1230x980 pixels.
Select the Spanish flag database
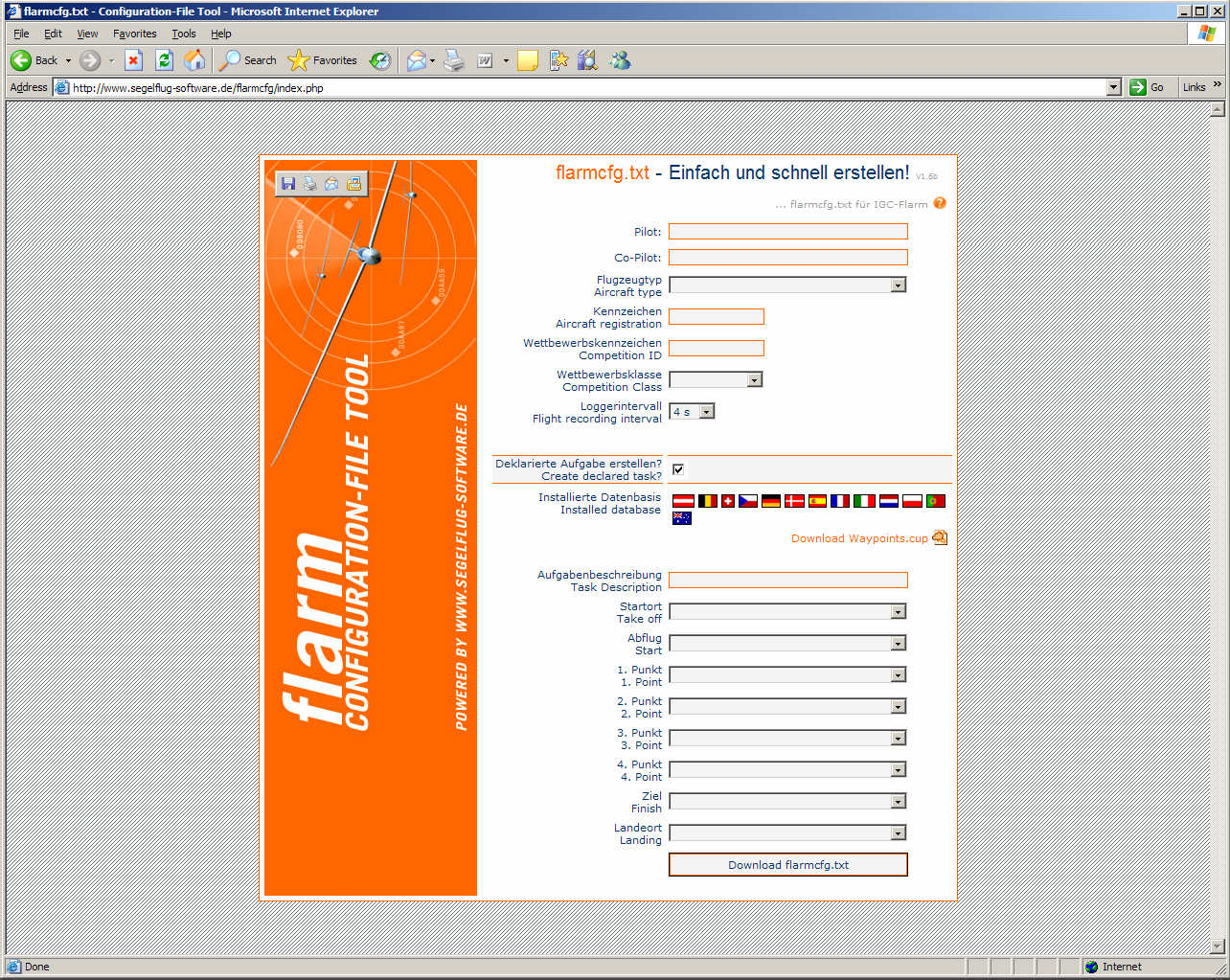[x=817, y=501]
